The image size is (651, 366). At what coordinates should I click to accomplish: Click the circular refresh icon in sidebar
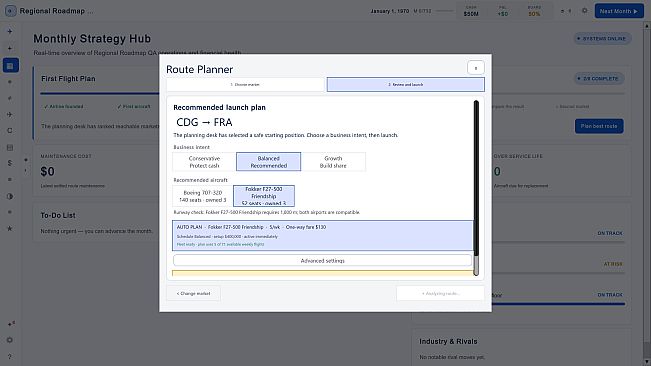(x=10, y=131)
